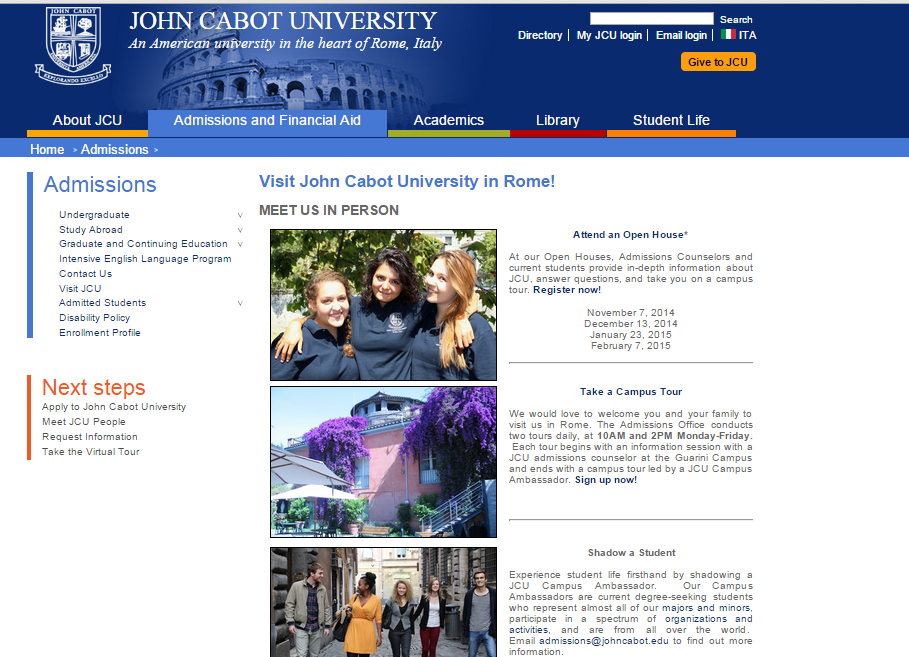Screen dimensions: 909x657
Task: Click Admissions in the breadcrumb
Action: click(115, 150)
